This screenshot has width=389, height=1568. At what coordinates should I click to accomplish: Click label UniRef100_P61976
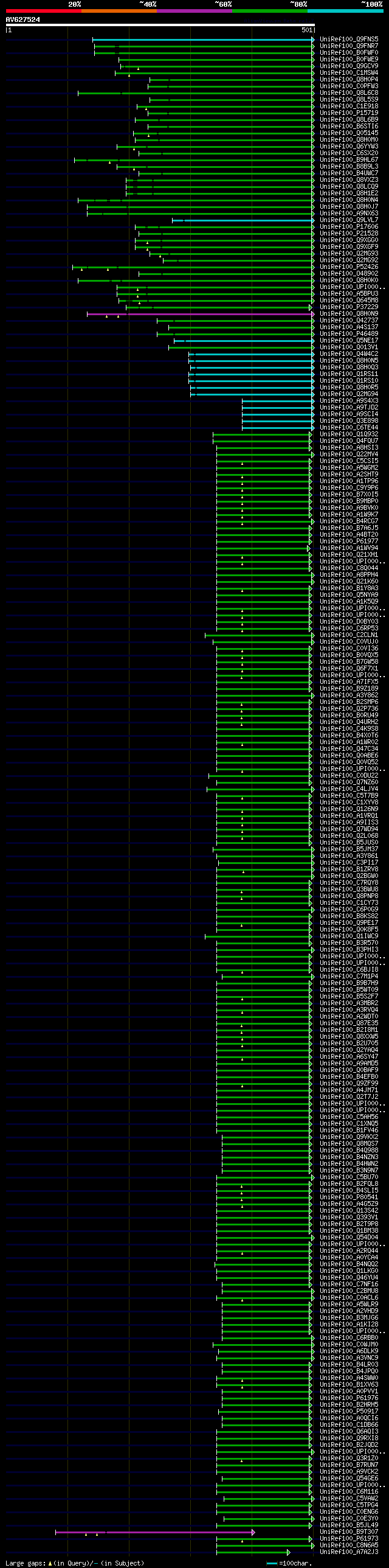(x=349, y=1398)
